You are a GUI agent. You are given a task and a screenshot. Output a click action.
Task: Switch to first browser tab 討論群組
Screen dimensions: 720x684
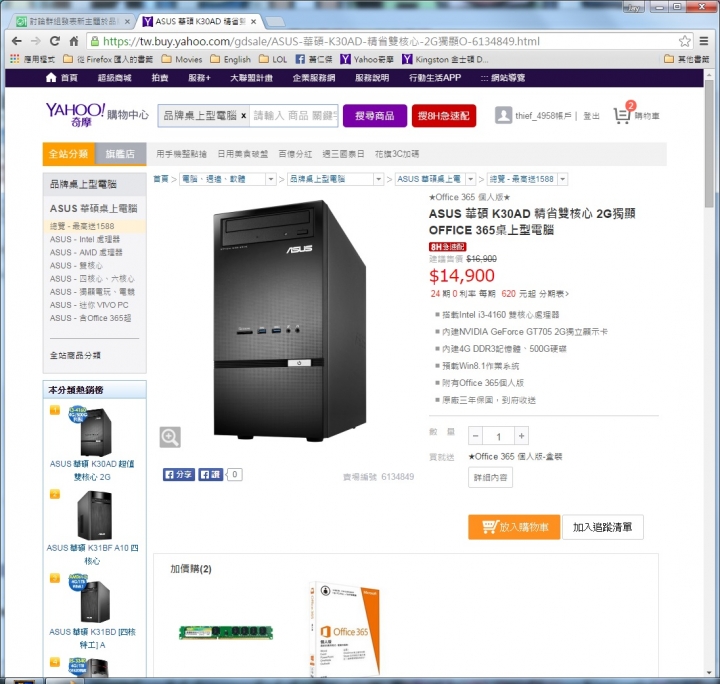coord(73,22)
